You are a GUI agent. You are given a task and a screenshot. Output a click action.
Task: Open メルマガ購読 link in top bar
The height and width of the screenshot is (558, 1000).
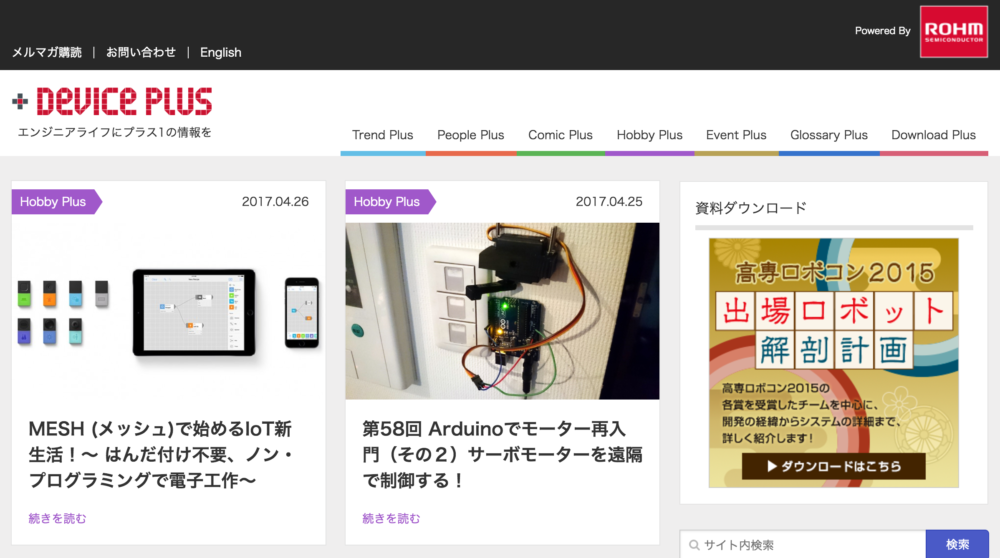tap(47, 52)
